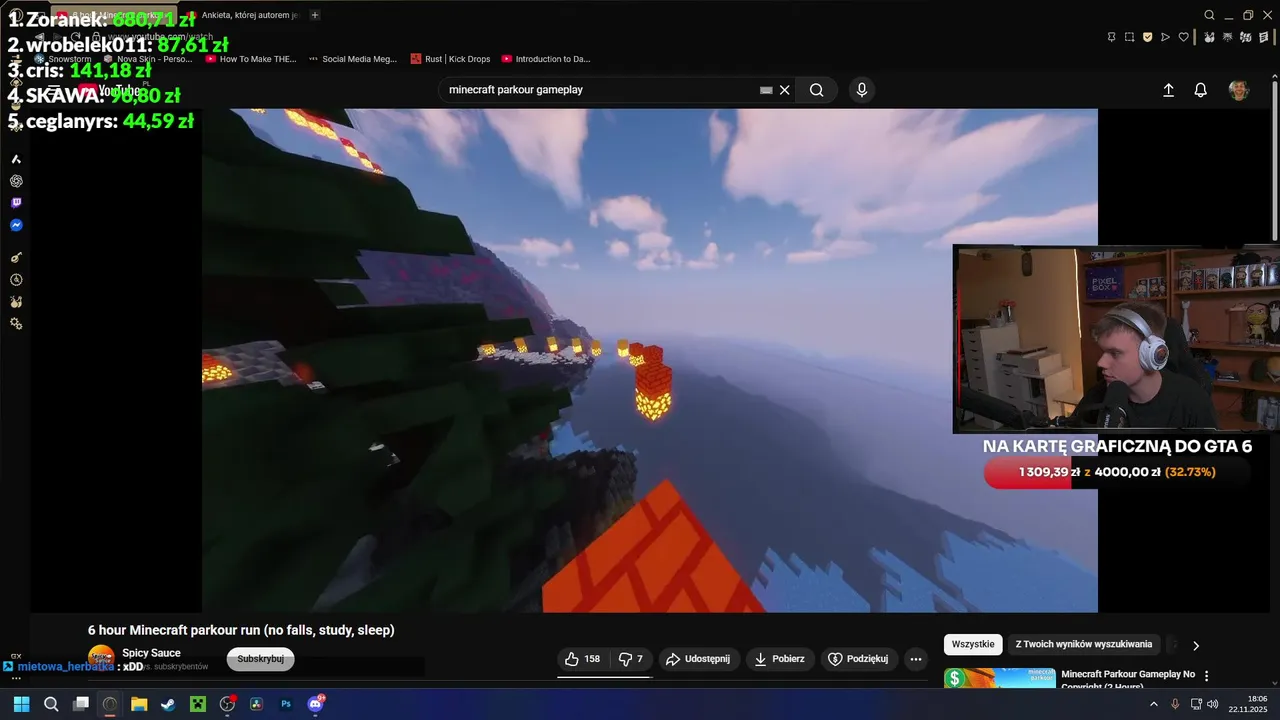Open 'How To Make THE...' bookmark
The image size is (1280, 720).
[x=251, y=59]
